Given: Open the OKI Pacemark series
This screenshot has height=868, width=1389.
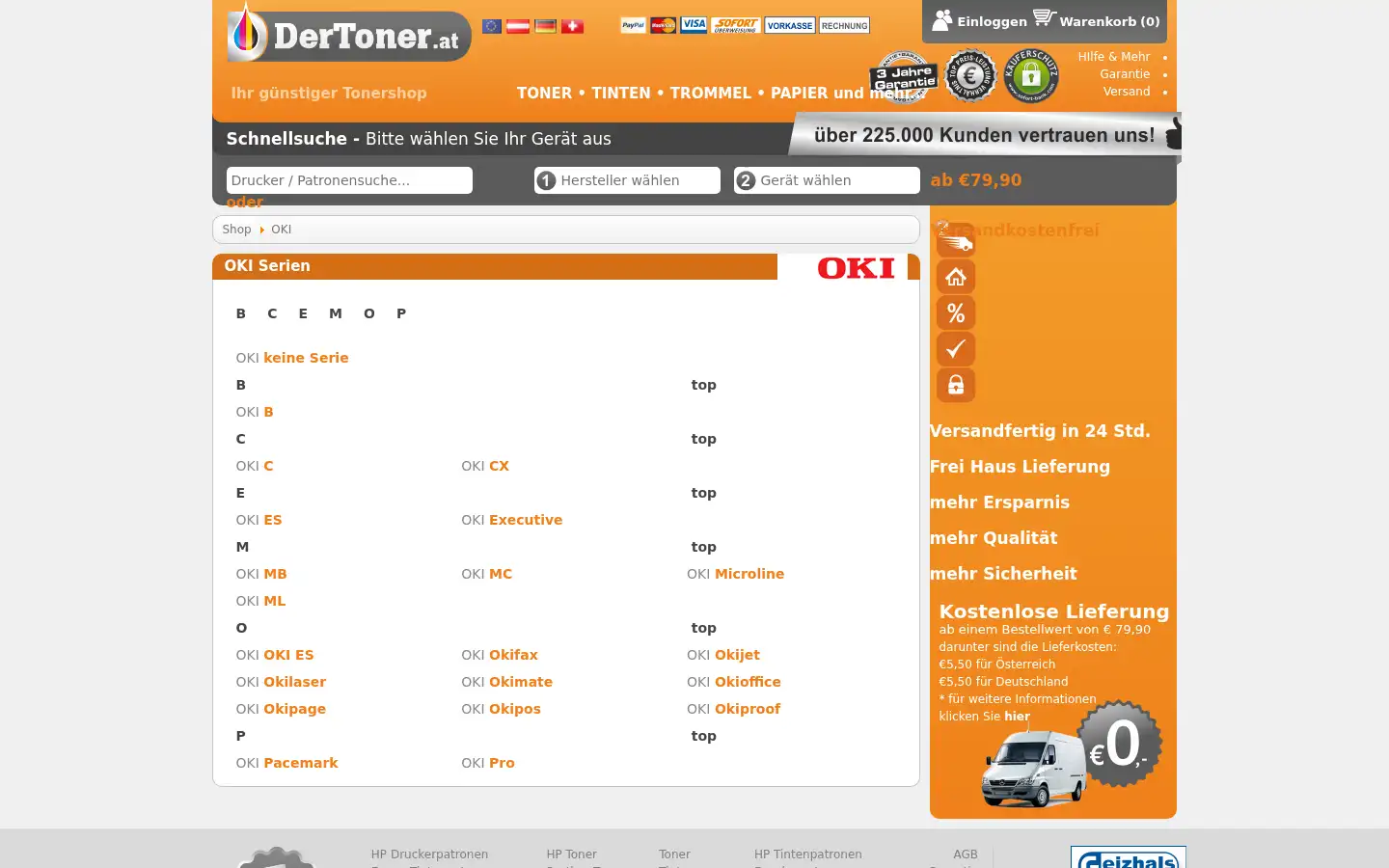Looking at the screenshot, I should coord(286,763).
